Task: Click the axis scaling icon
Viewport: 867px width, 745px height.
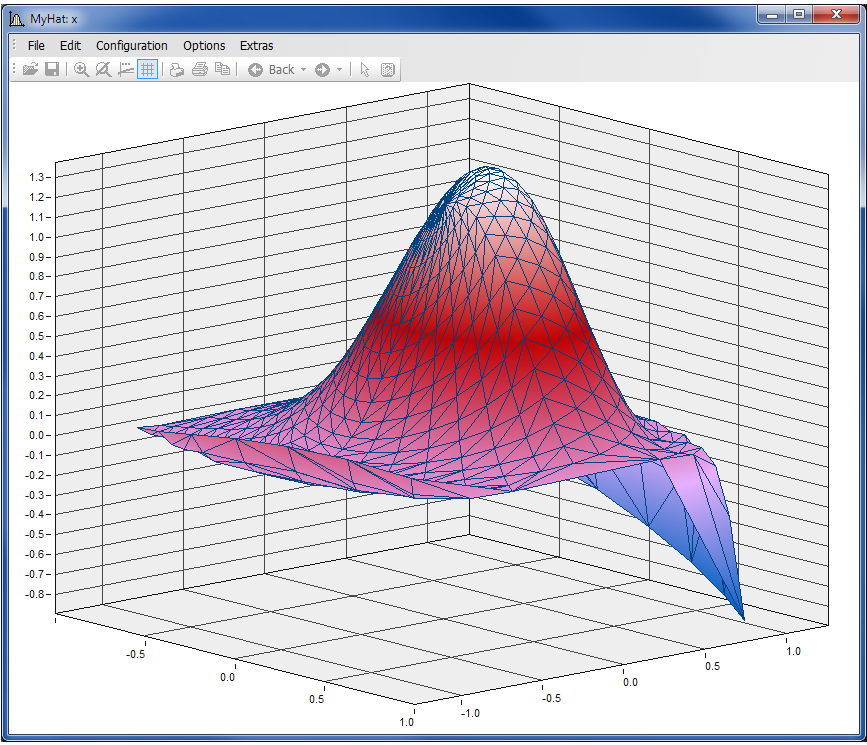Action: point(126,70)
